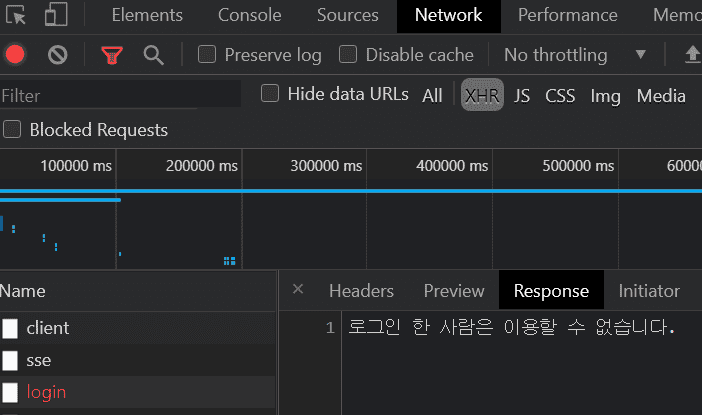Viewport: 702px width, 415px height.
Task: Click the Filter text input field
Action: [120, 96]
